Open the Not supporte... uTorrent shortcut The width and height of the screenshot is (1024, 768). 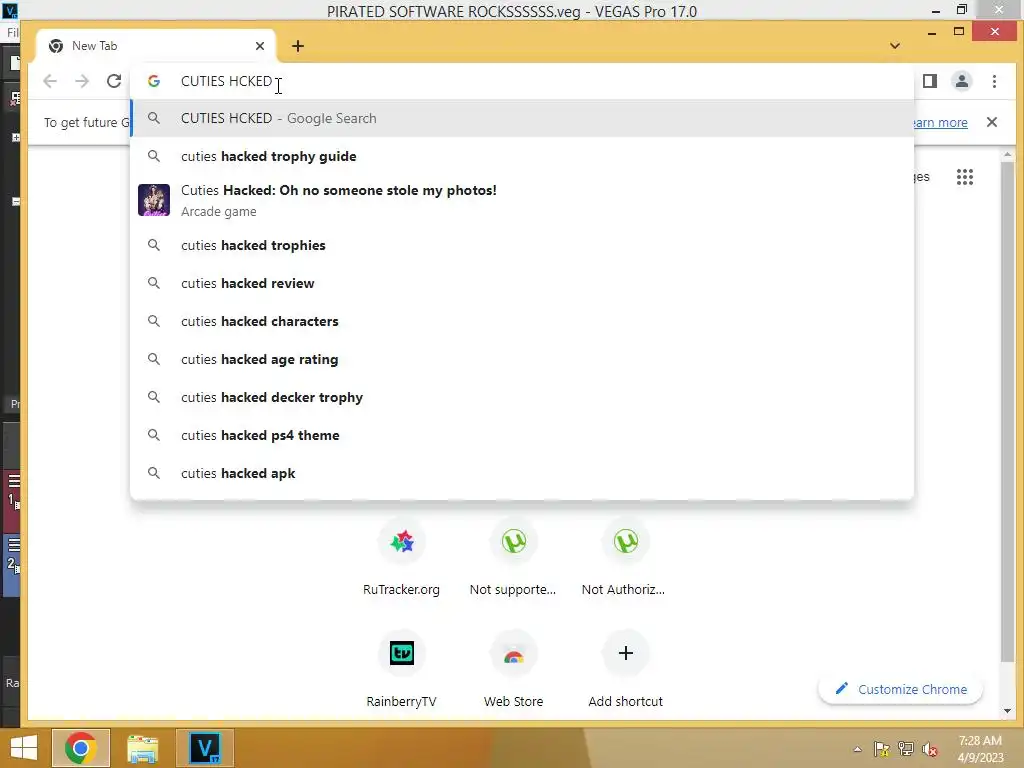513,556
